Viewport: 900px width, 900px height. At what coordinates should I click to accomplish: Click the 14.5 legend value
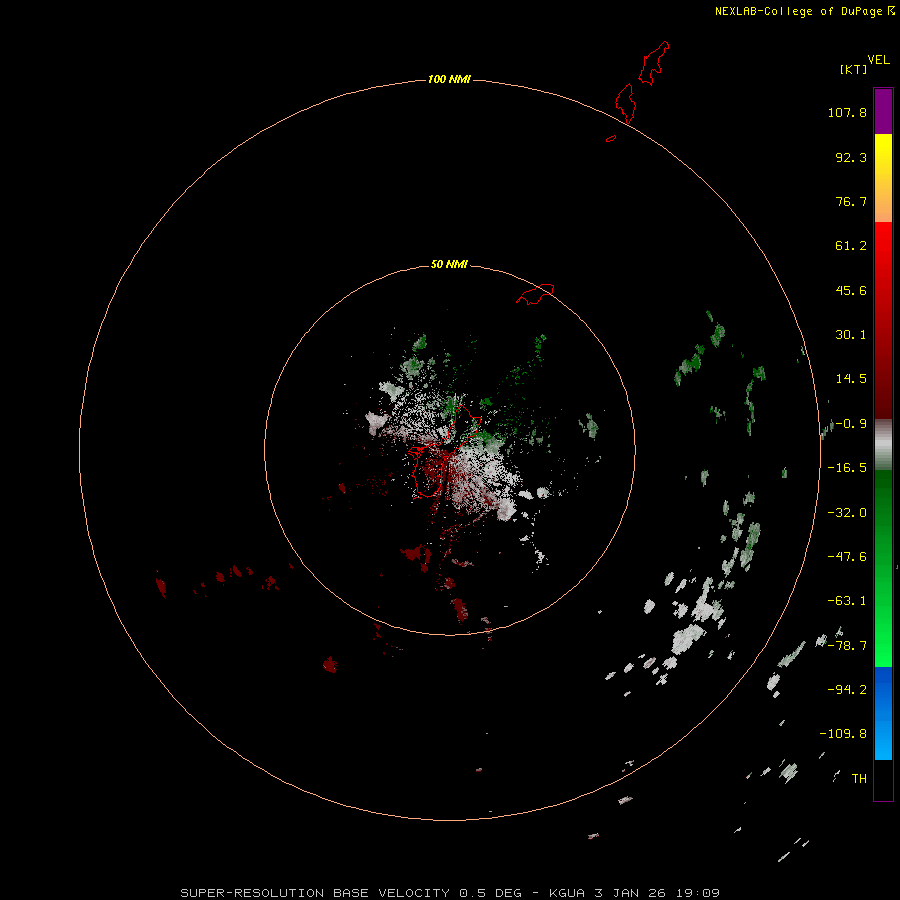coord(851,379)
